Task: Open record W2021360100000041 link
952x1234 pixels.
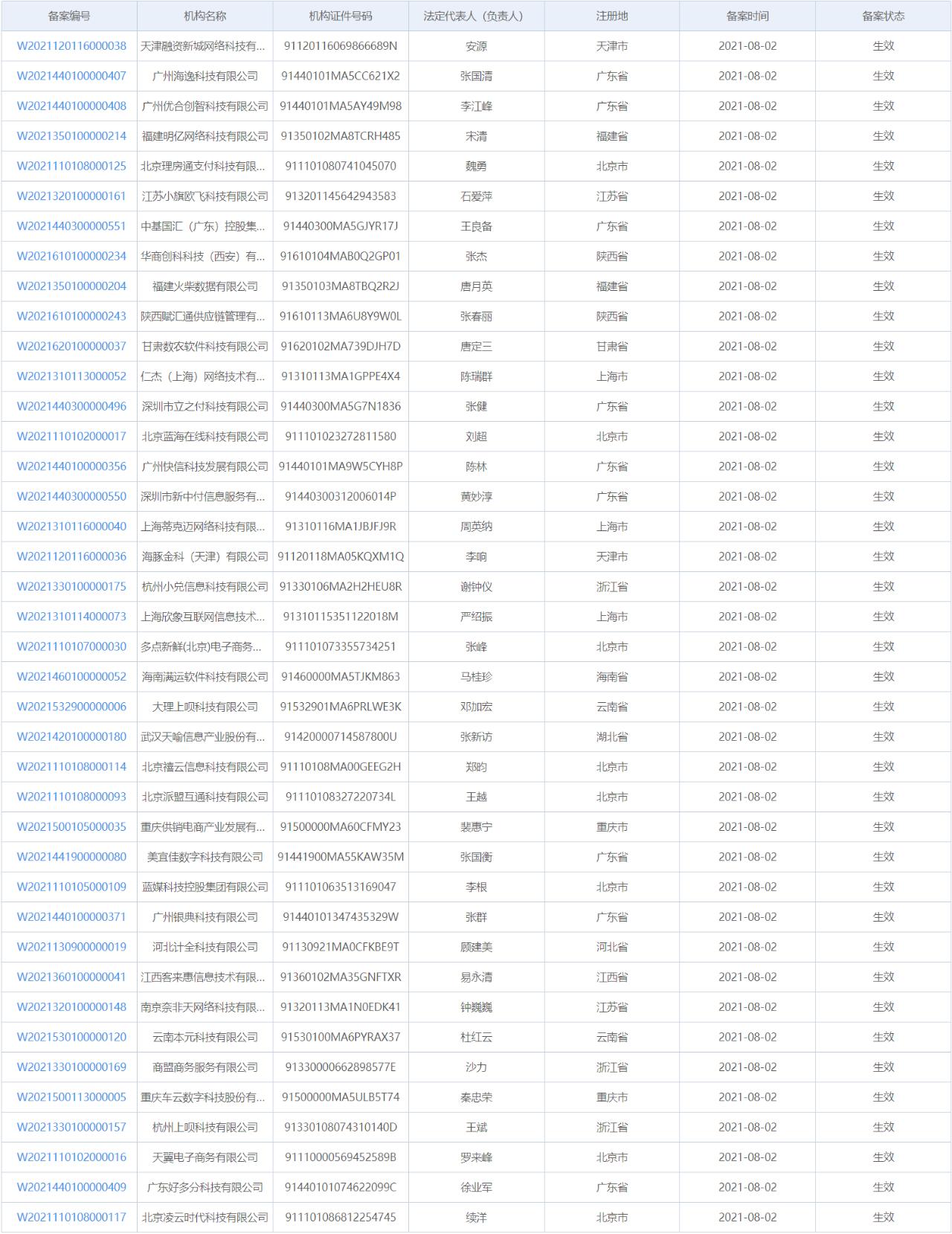Action: (71, 977)
